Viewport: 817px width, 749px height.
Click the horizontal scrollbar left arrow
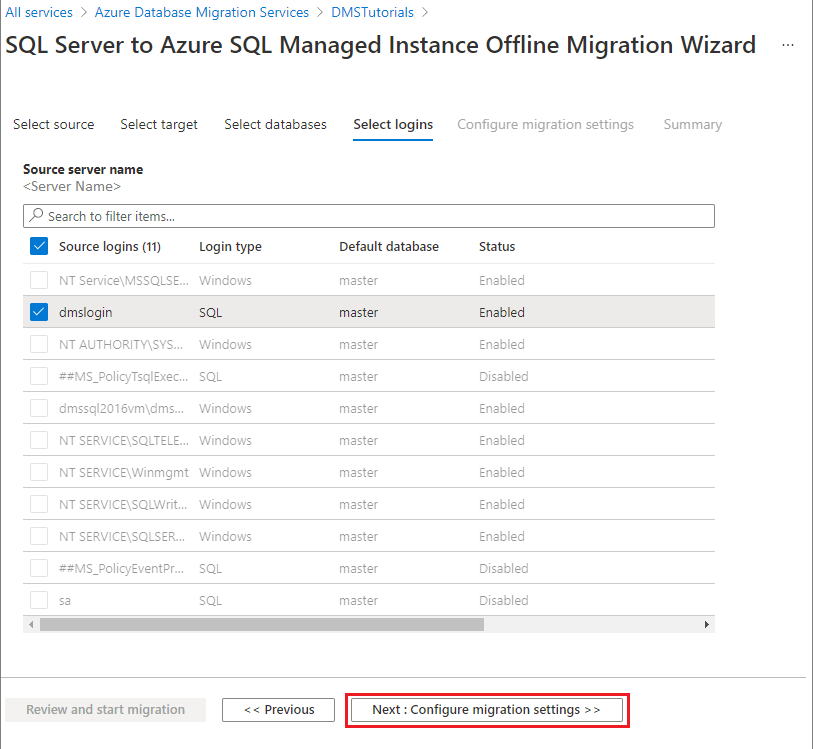(31, 624)
